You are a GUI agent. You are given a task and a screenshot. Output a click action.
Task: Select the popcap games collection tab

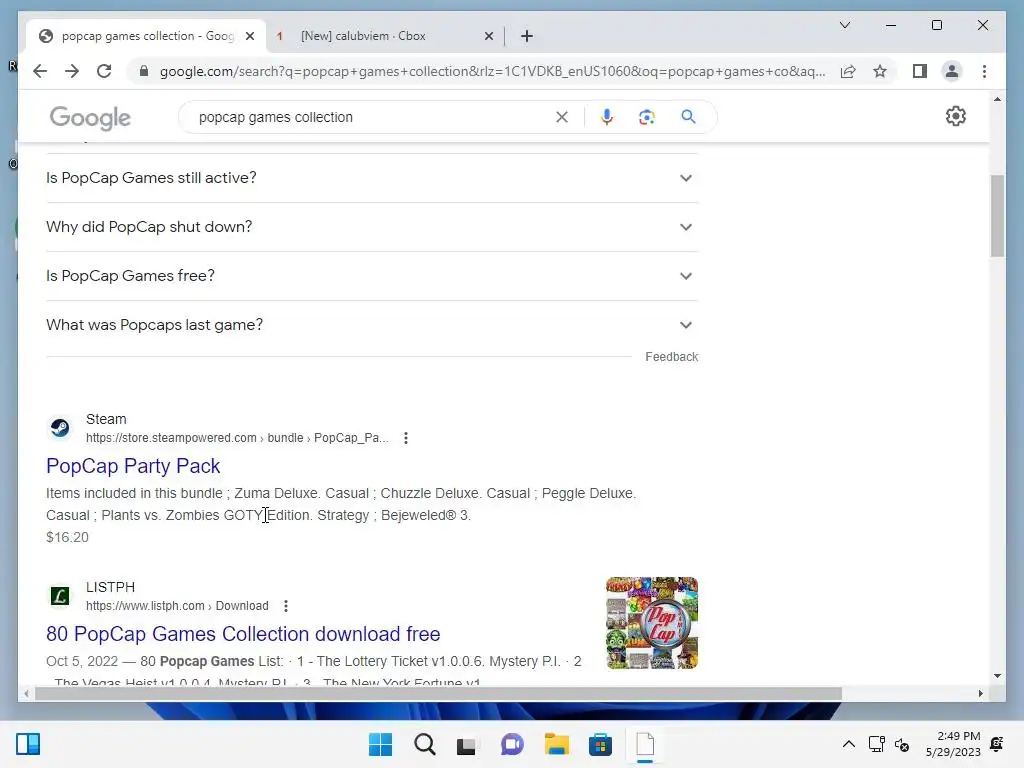click(147, 36)
